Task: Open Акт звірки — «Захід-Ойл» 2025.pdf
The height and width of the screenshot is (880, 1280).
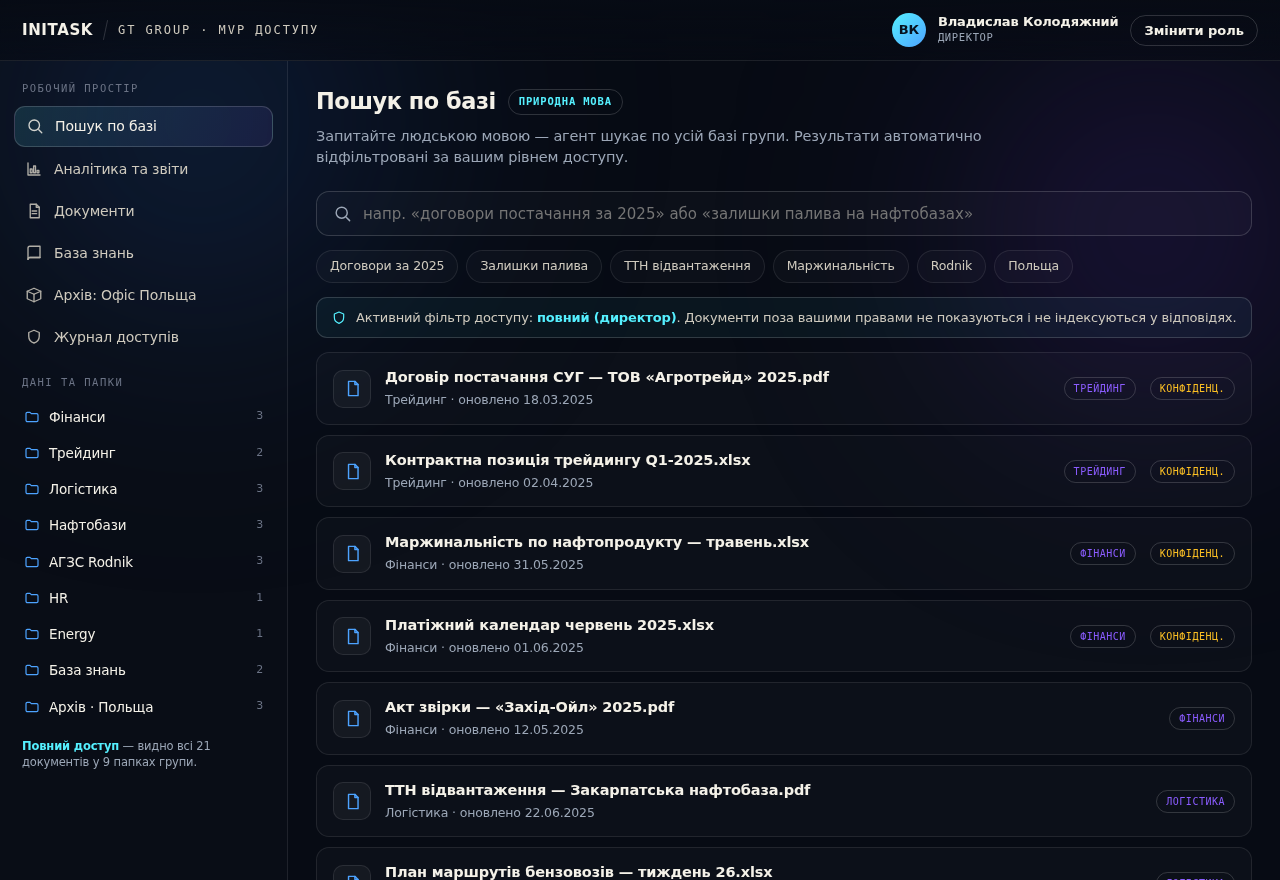Action: (x=784, y=719)
